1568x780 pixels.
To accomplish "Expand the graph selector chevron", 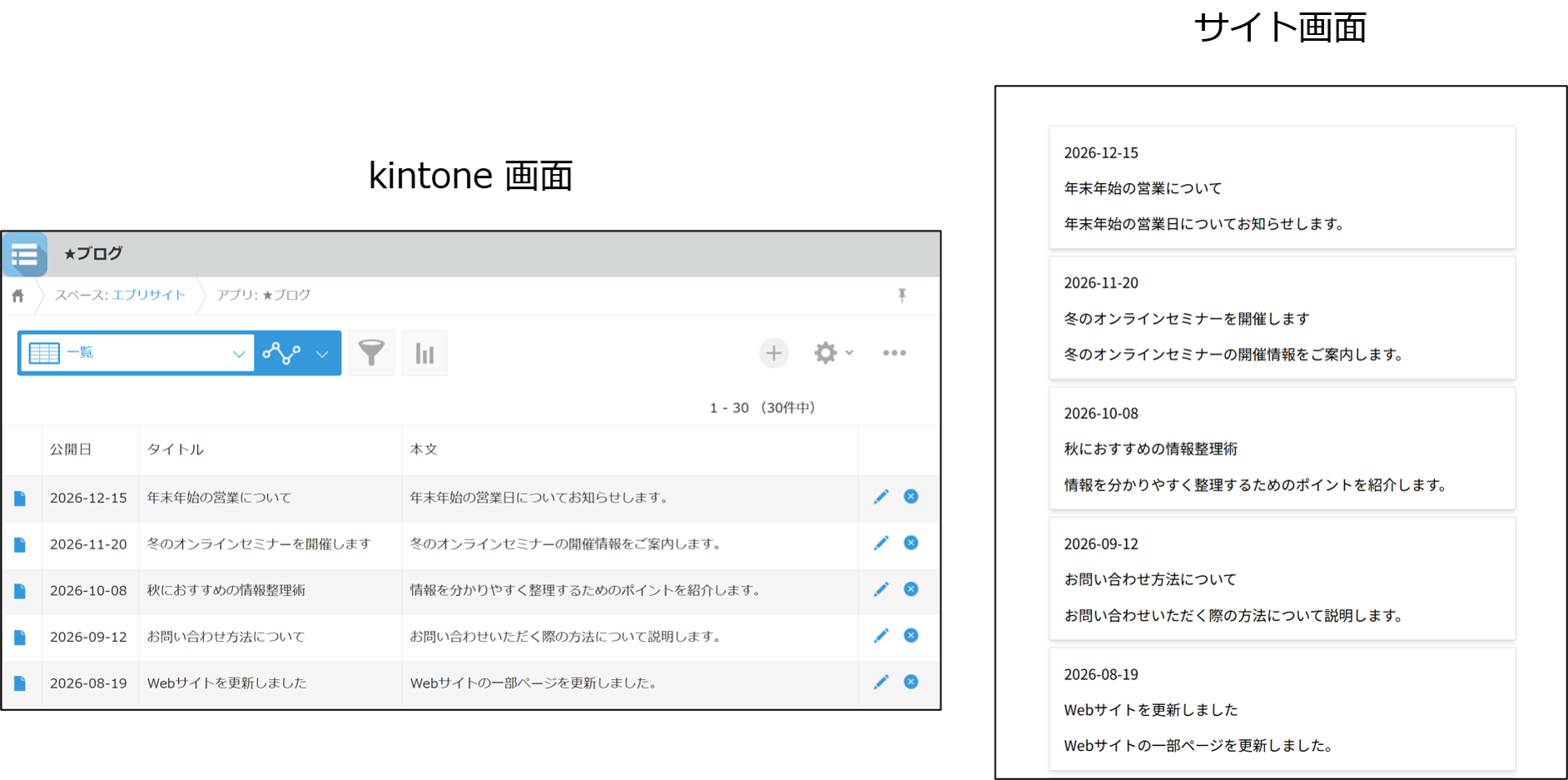I will (322, 354).
